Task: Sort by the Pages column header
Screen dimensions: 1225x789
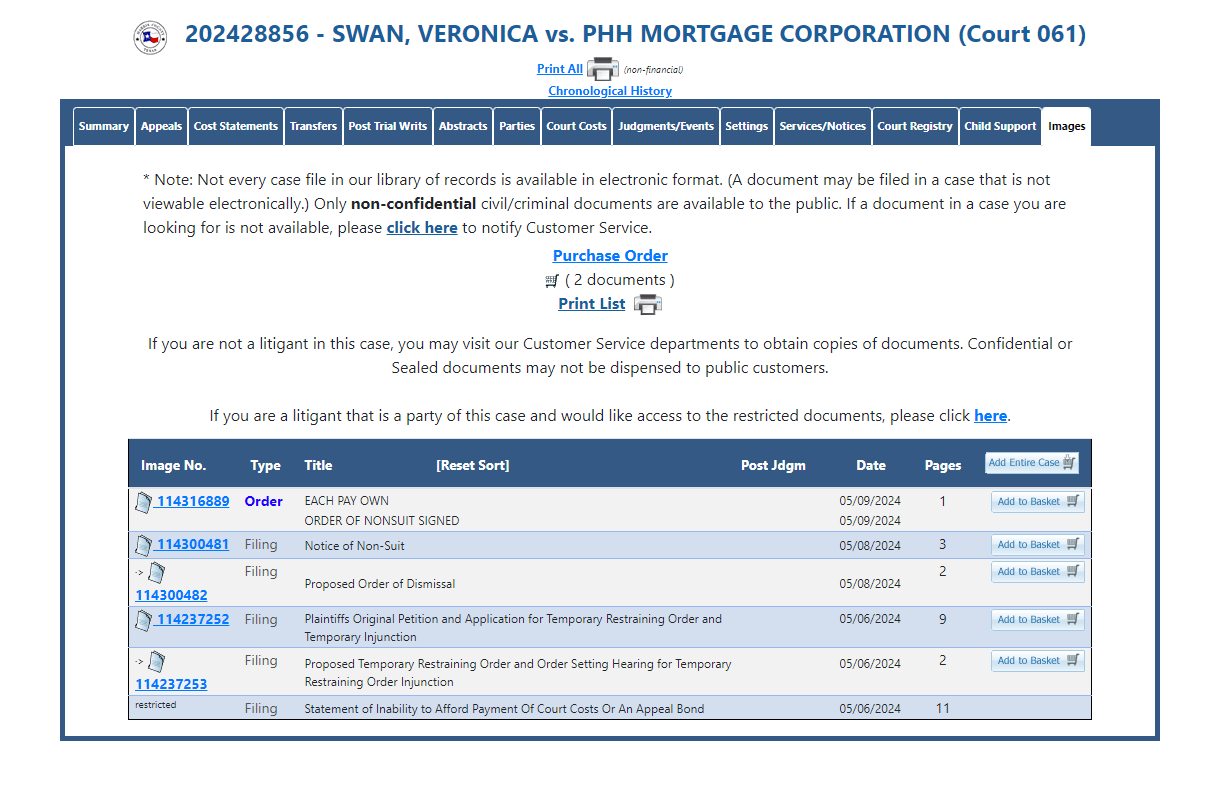Action: pos(943,465)
